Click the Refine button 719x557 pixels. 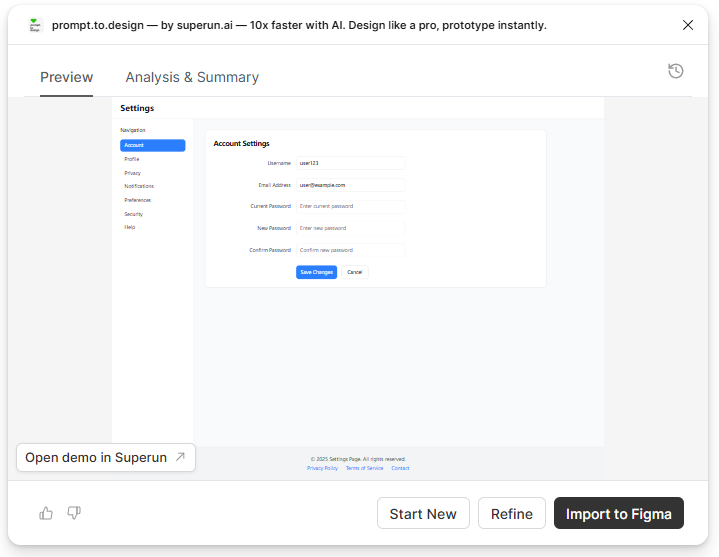coord(512,513)
